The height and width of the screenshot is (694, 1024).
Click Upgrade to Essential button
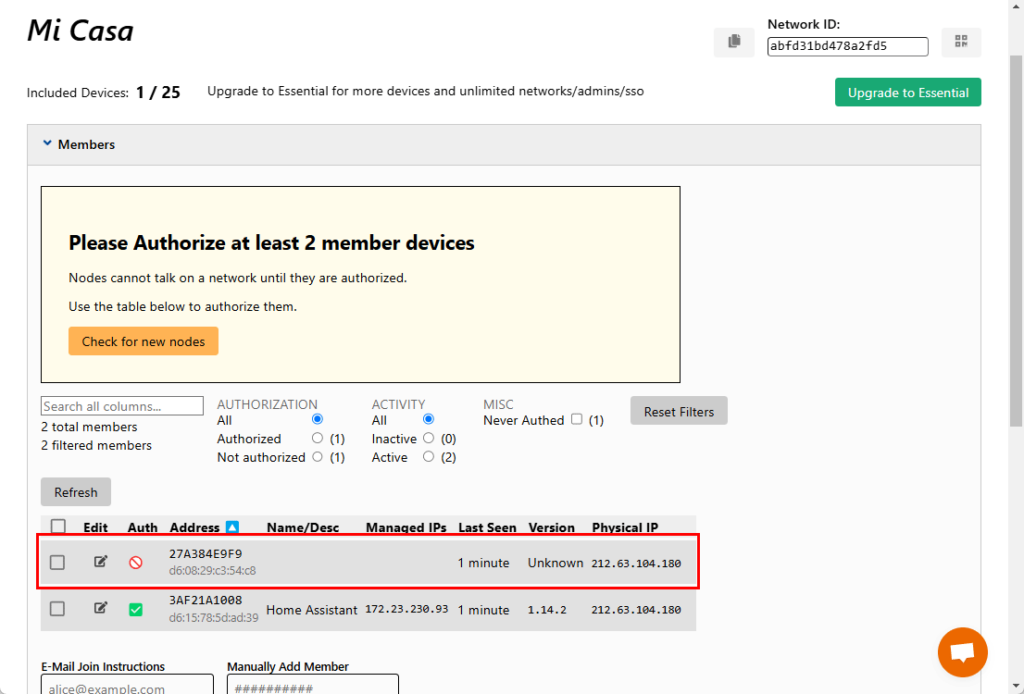point(907,92)
